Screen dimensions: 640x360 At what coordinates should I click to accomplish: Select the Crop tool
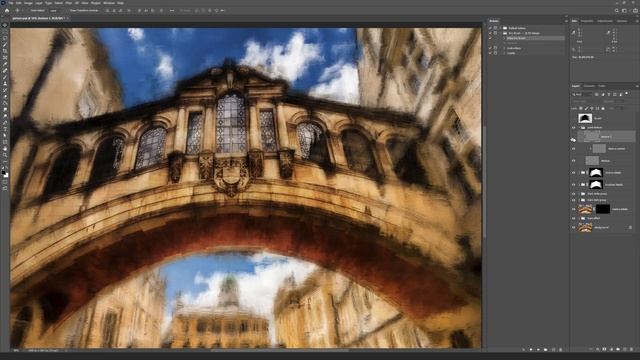click(x=5, y=51)
